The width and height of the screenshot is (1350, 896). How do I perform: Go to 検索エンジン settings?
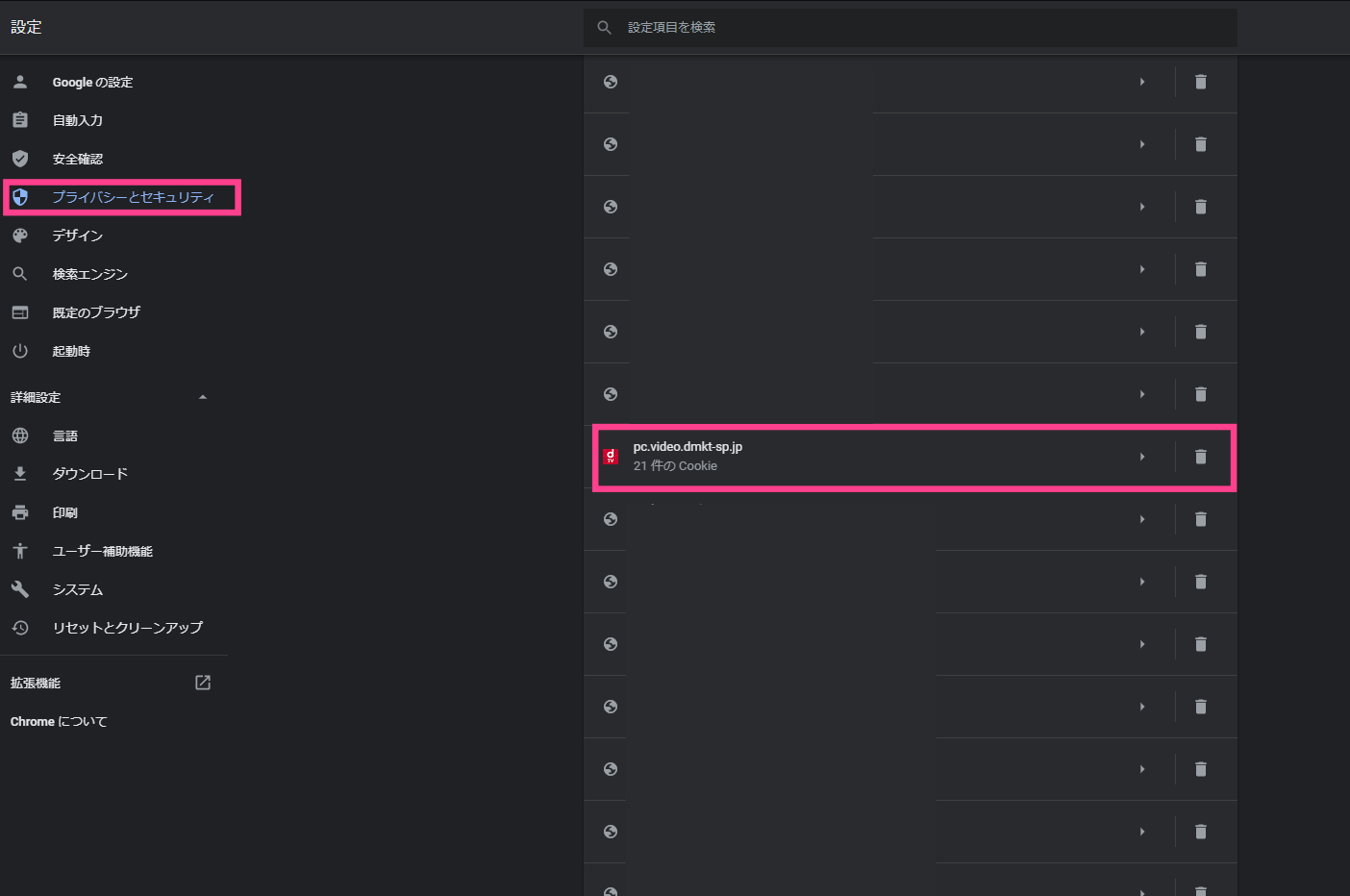click(89, 274)
